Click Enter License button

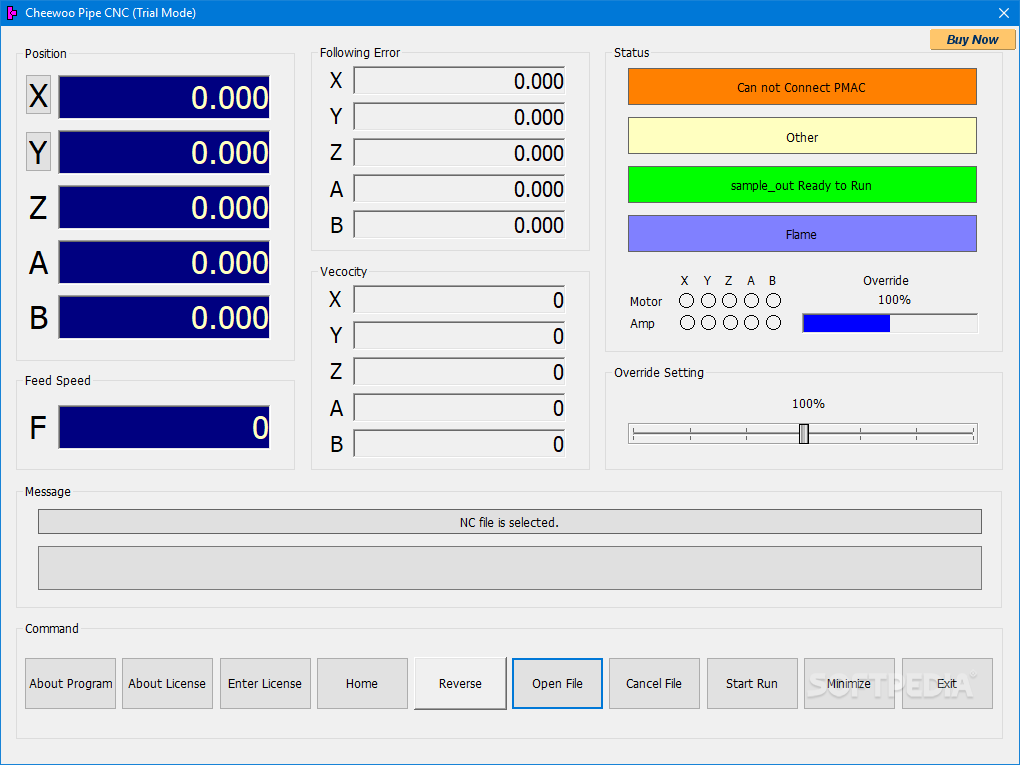point(265,683)
